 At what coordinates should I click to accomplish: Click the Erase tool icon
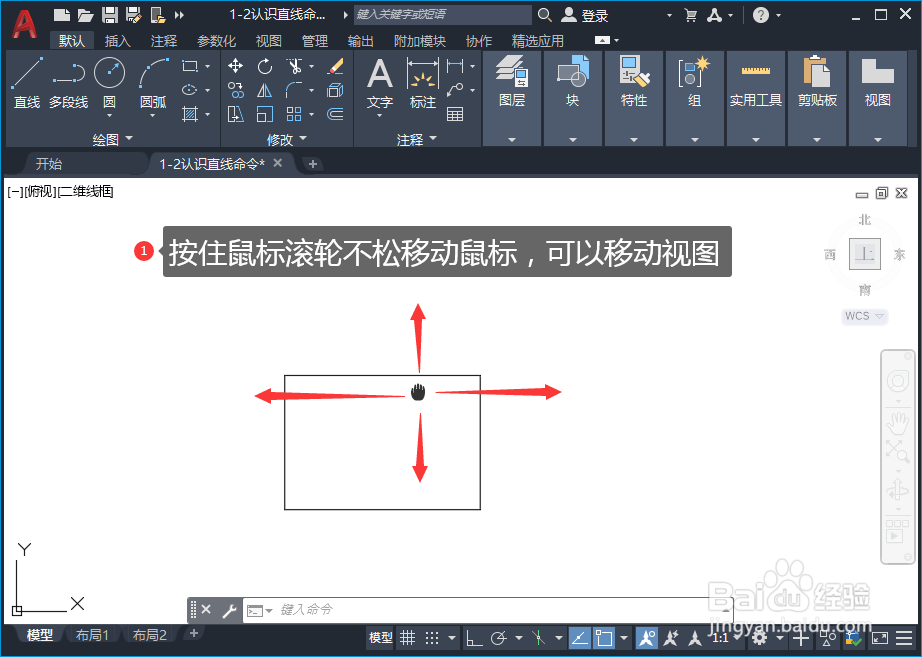tap(335, 66)
